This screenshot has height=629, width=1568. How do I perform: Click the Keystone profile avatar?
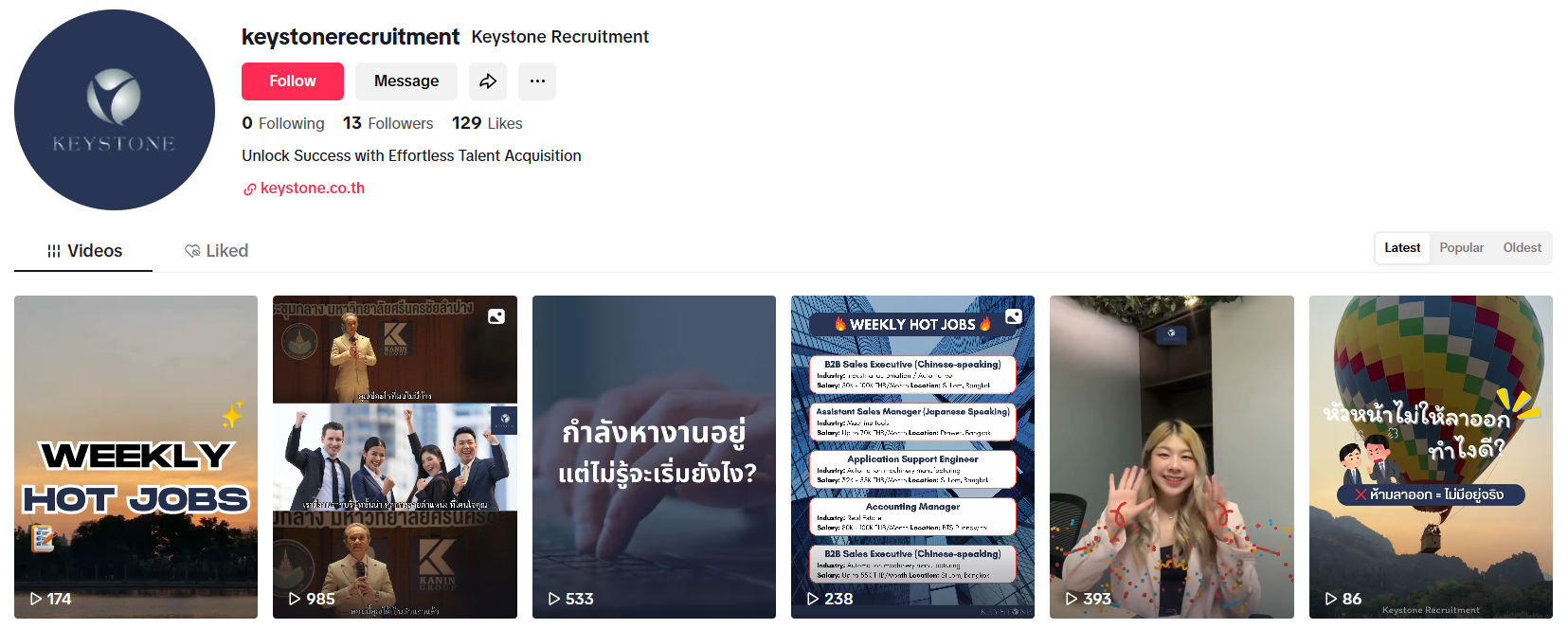115,110
